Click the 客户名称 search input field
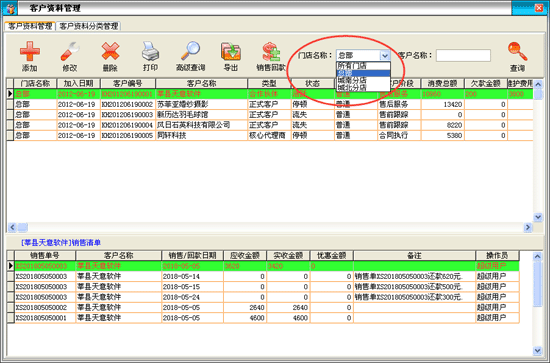 pos(463,55)
